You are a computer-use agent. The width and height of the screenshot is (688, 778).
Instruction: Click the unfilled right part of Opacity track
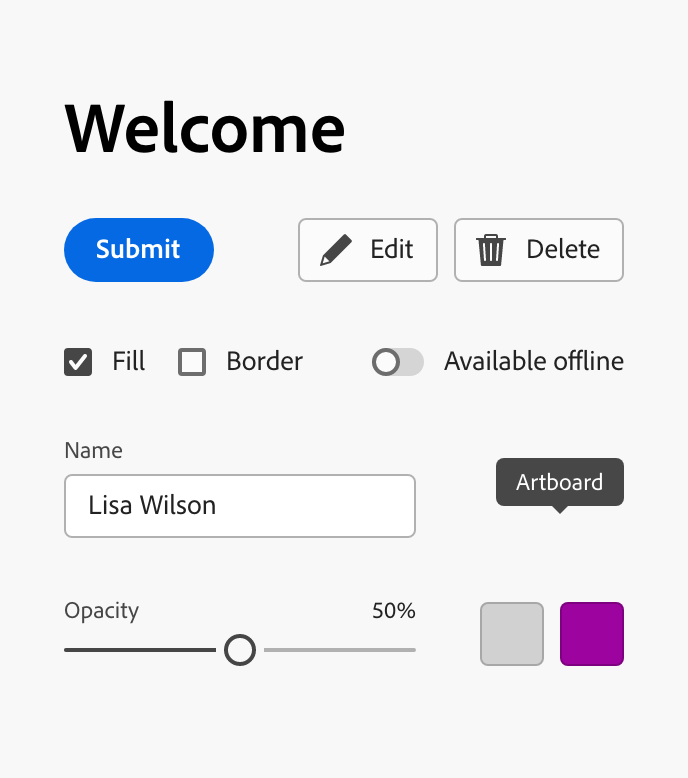click(340, 650)
